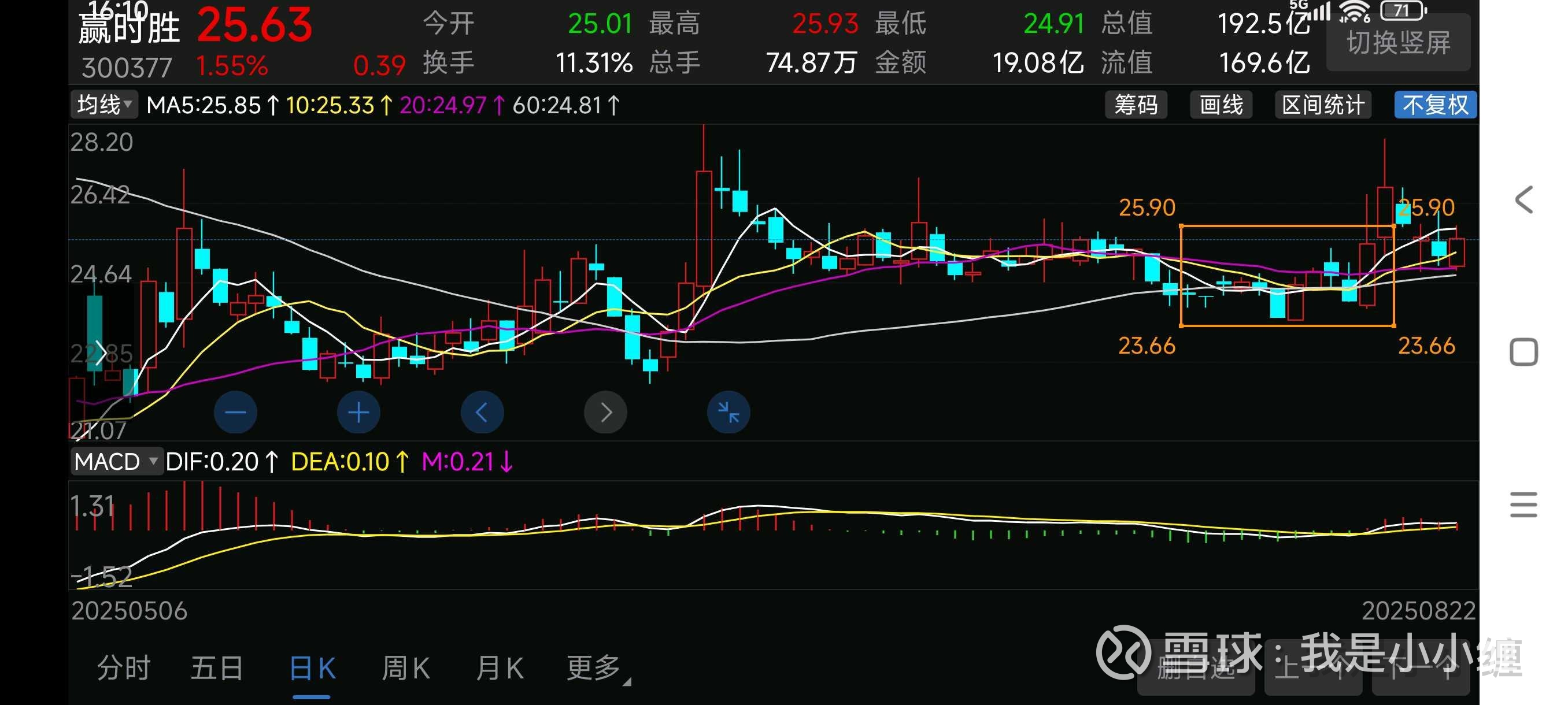
Task: Shift chart right with gray arrow button
Action: tap(605, 413)
